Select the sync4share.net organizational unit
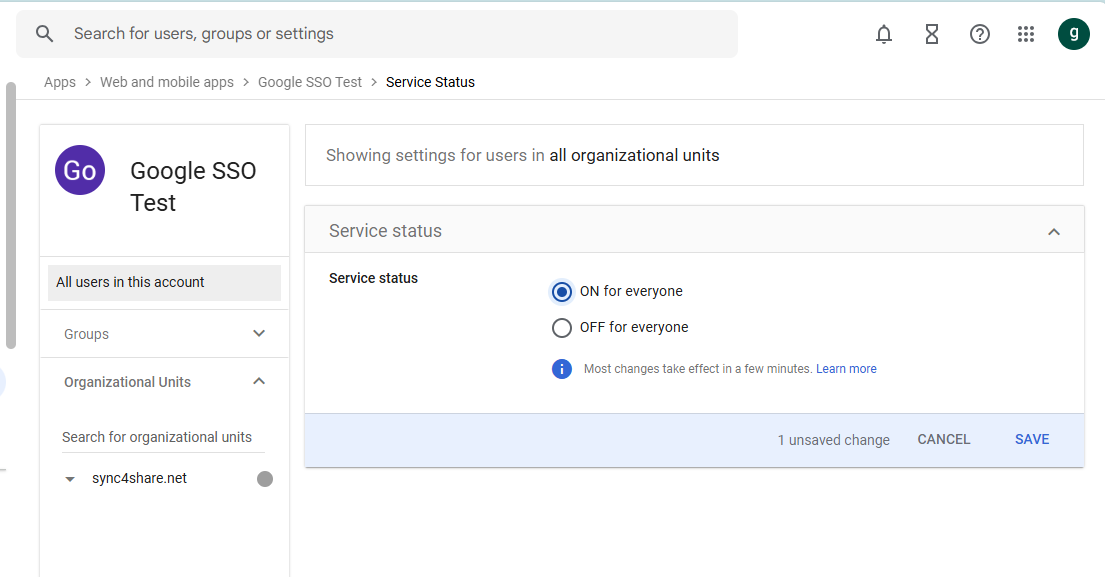 140,478
